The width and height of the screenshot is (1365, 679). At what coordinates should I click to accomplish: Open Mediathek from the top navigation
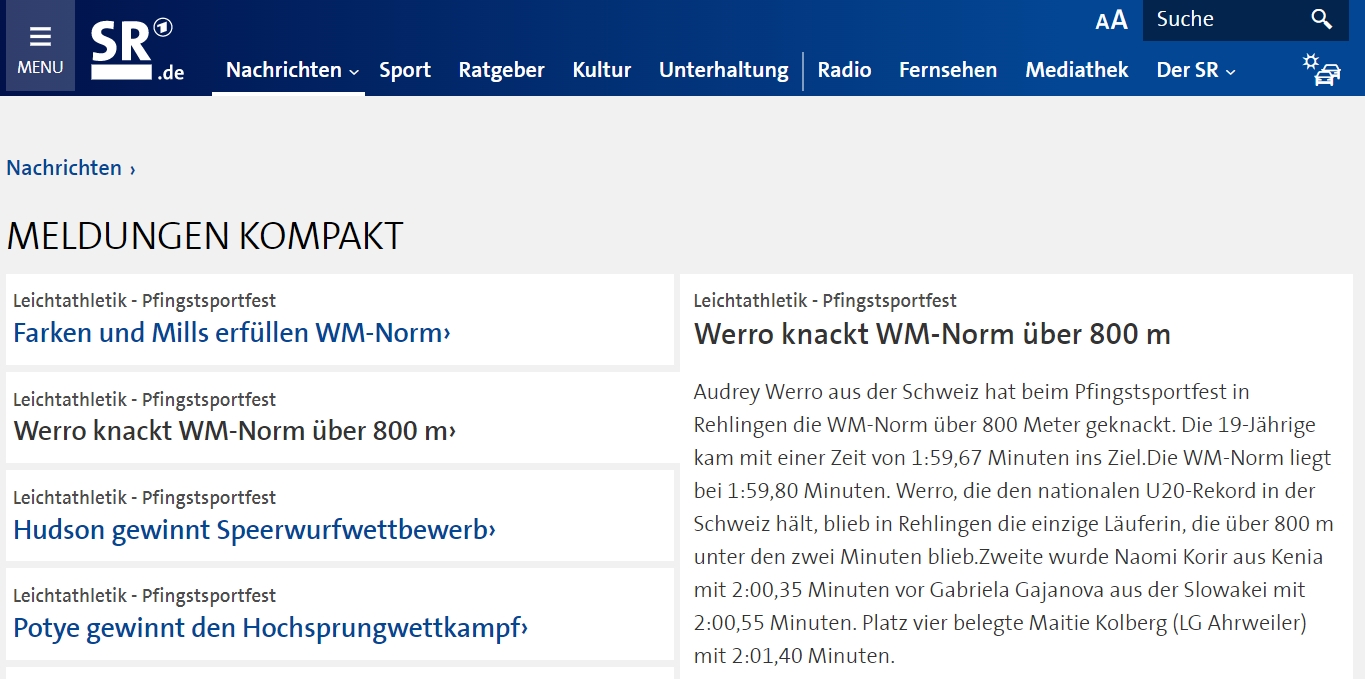click(1076, 70)
